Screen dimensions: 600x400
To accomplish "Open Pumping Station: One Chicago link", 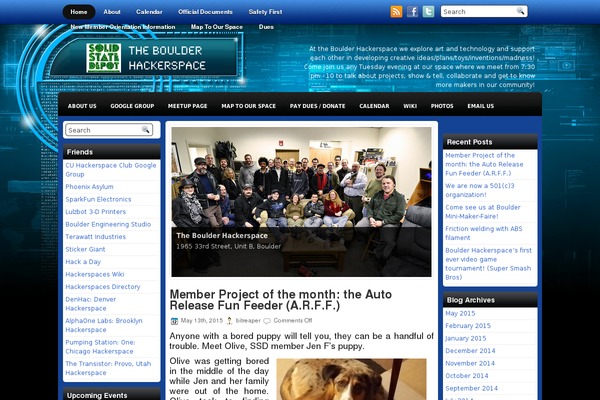I will [x=100, y=346].
